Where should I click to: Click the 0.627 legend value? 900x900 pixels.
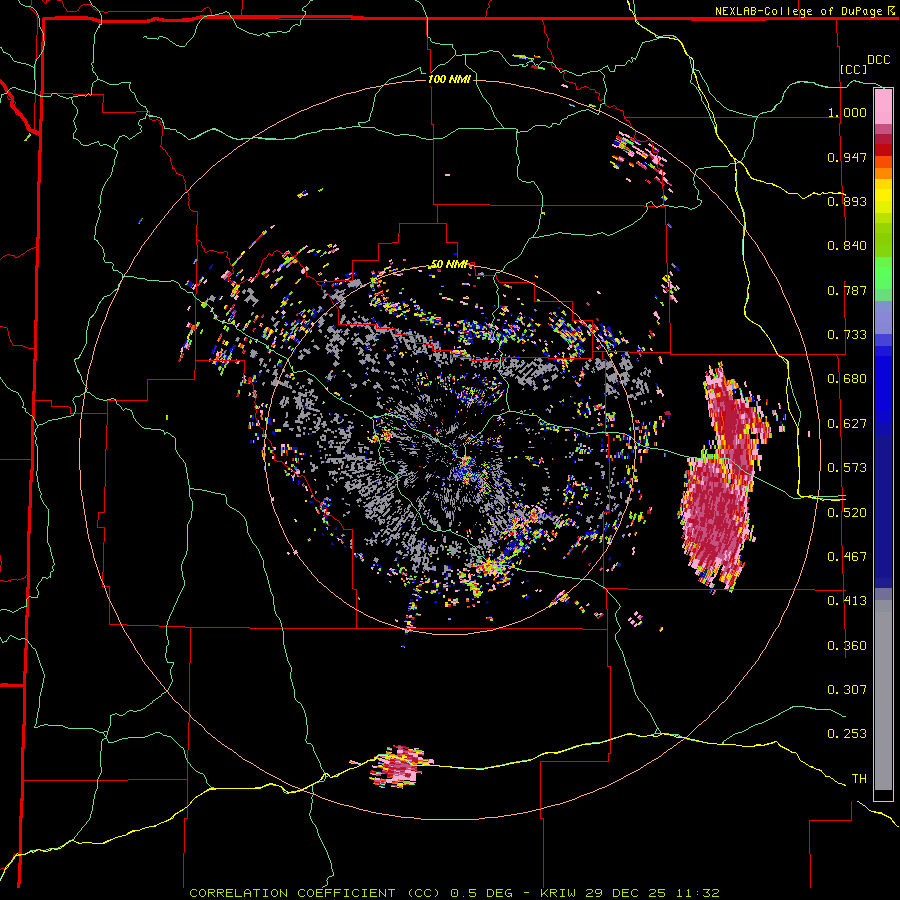[x=847, y=424]
